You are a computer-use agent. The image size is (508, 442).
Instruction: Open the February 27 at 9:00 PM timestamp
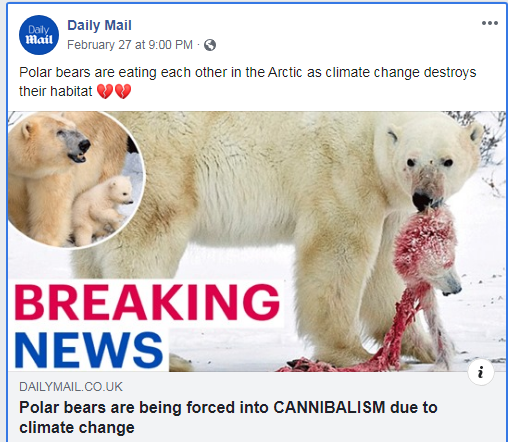(x=130, y=45)
